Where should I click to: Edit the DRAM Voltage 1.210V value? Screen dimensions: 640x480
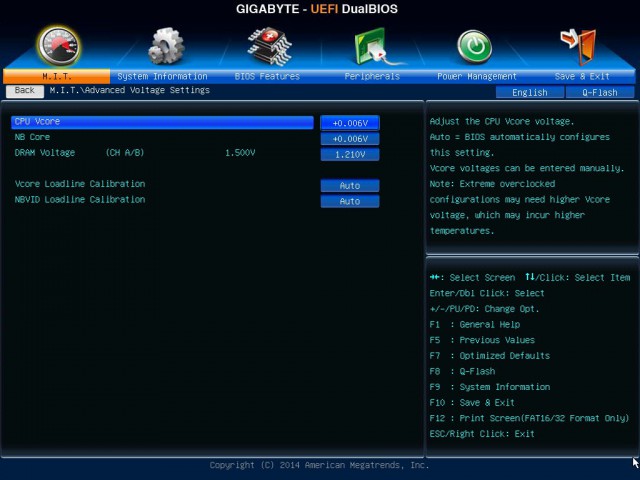pos(350,154)
